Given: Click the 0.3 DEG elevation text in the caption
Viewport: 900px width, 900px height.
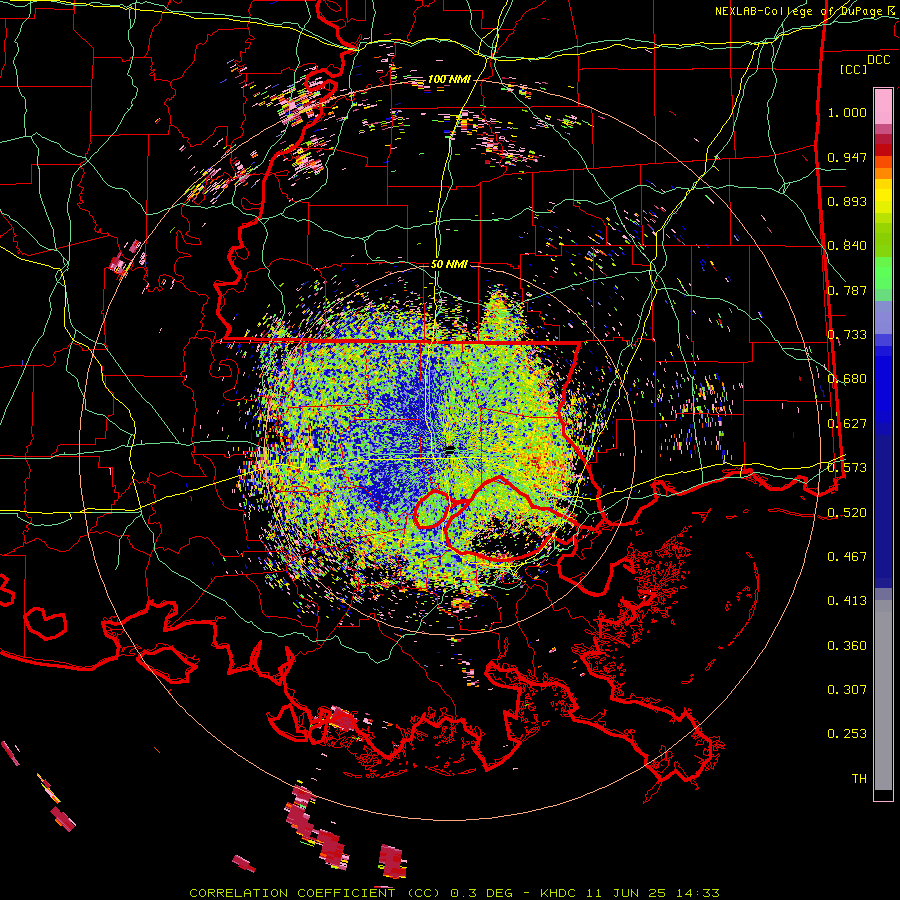Looking at the screenshot, I should coord(480,893).
